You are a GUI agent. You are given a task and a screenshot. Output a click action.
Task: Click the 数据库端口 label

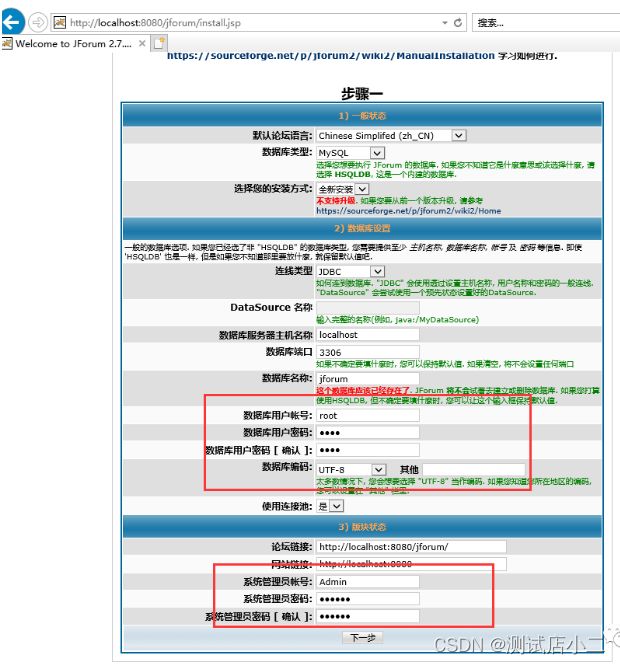point(289,352)
